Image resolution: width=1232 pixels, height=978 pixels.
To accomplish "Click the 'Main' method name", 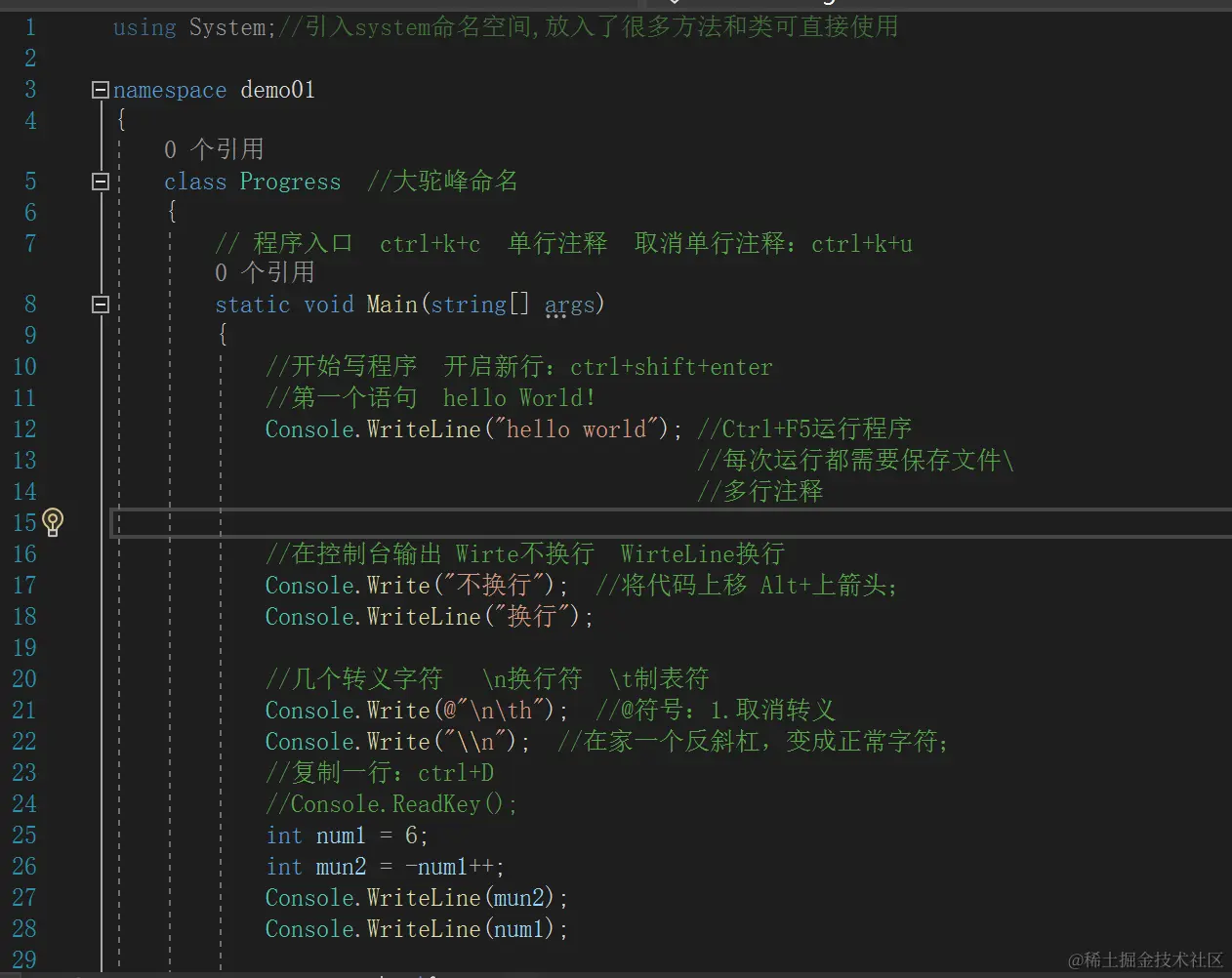I will (392, 305).
